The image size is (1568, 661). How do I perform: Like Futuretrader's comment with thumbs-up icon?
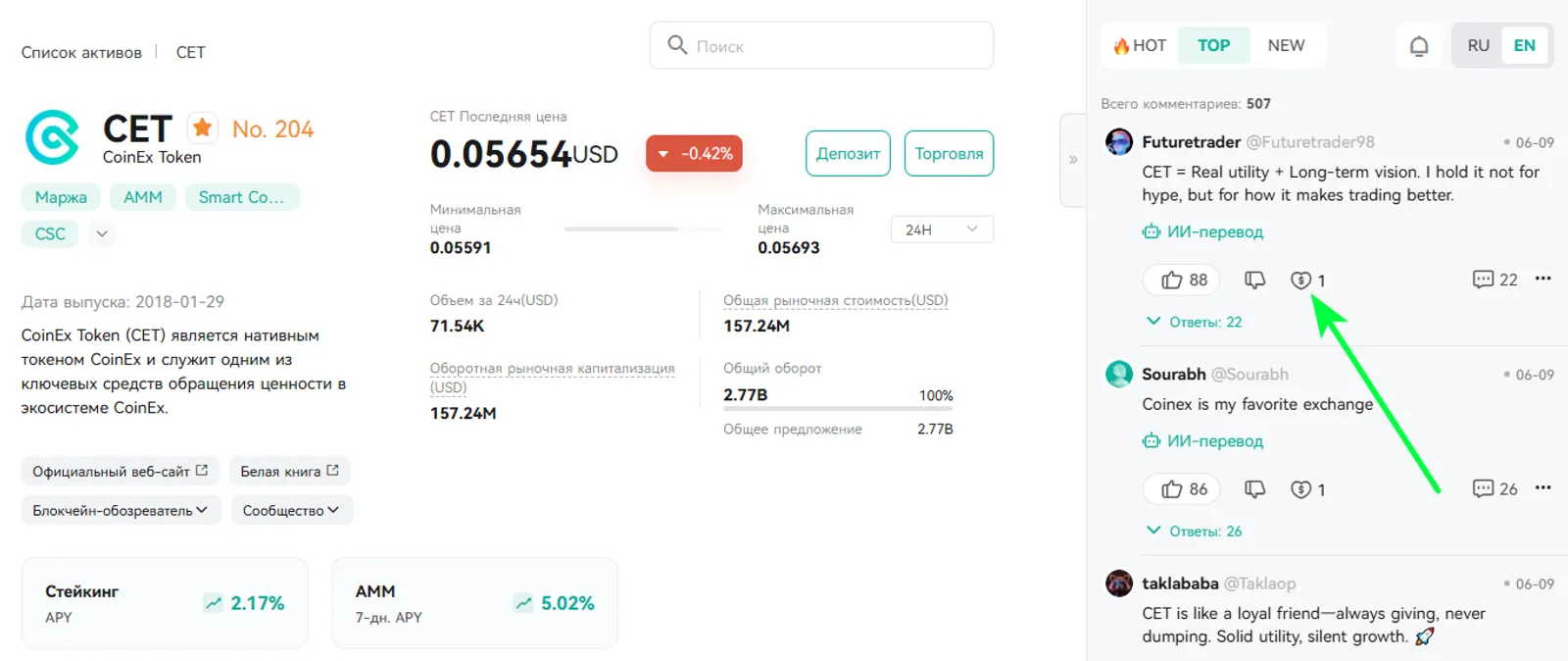point(1184,280)
